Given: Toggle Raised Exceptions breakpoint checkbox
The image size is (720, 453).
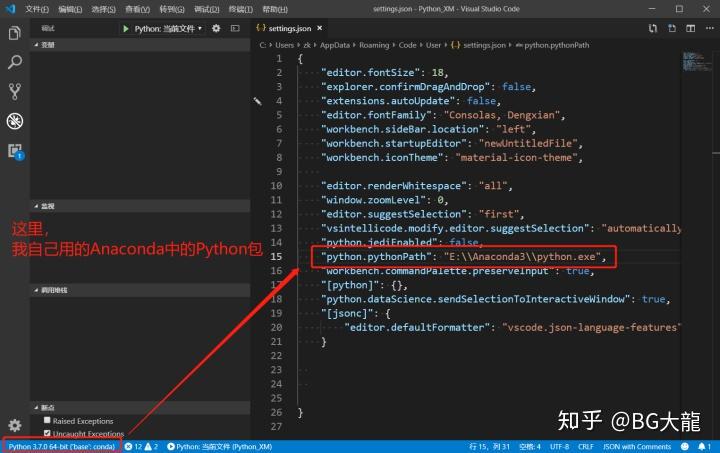Looking at the screenshot, I should (47, 420).
